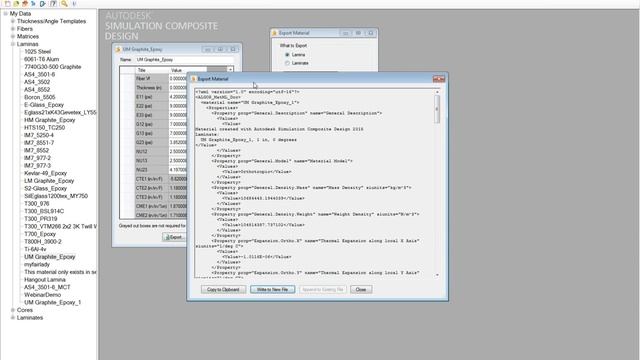Viewport: 640px width, 360px height.
Task: Click the Name field in UM Graphite_Epoxy window
Action: [184, 60]
